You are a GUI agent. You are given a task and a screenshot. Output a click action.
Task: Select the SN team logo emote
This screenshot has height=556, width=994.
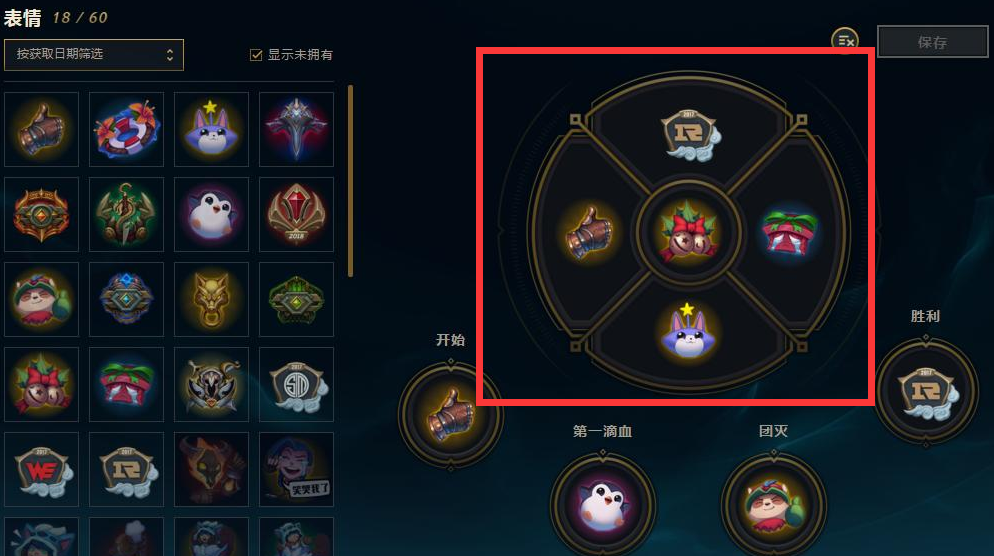coord(296,384)
